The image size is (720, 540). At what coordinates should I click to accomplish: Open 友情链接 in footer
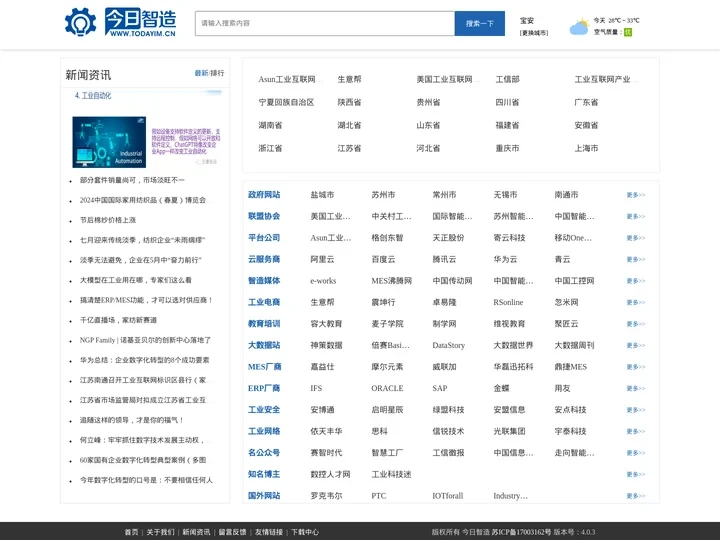[x=269, y=532]
